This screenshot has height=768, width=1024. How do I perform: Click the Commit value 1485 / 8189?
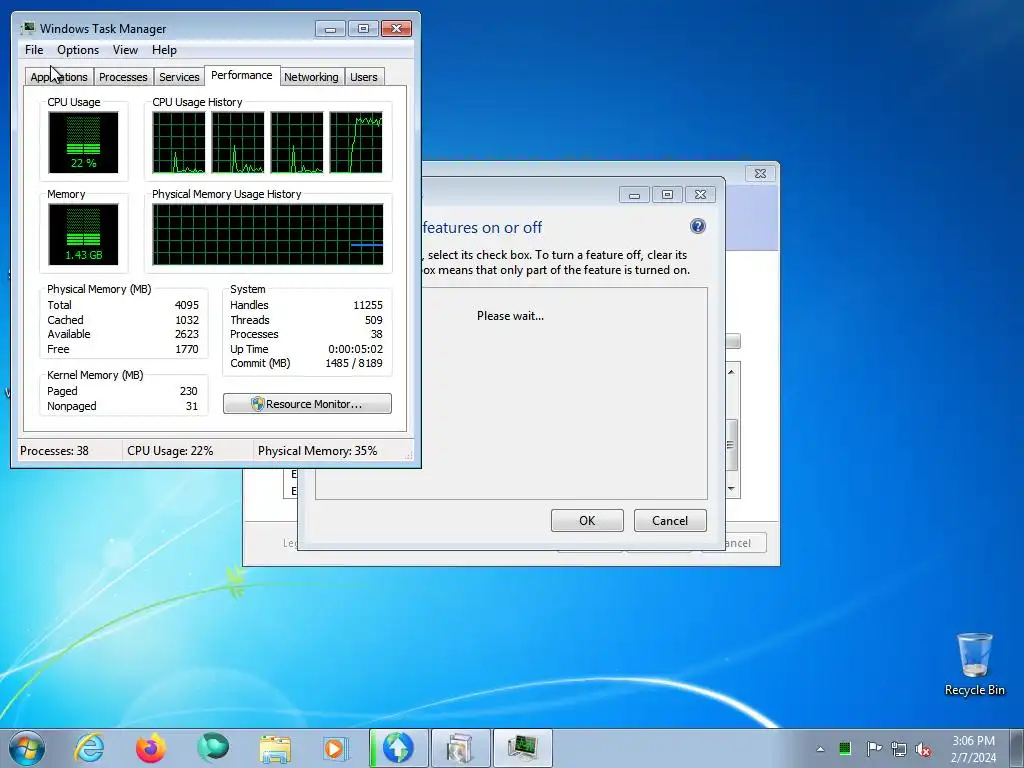click(x=354, y=363)
